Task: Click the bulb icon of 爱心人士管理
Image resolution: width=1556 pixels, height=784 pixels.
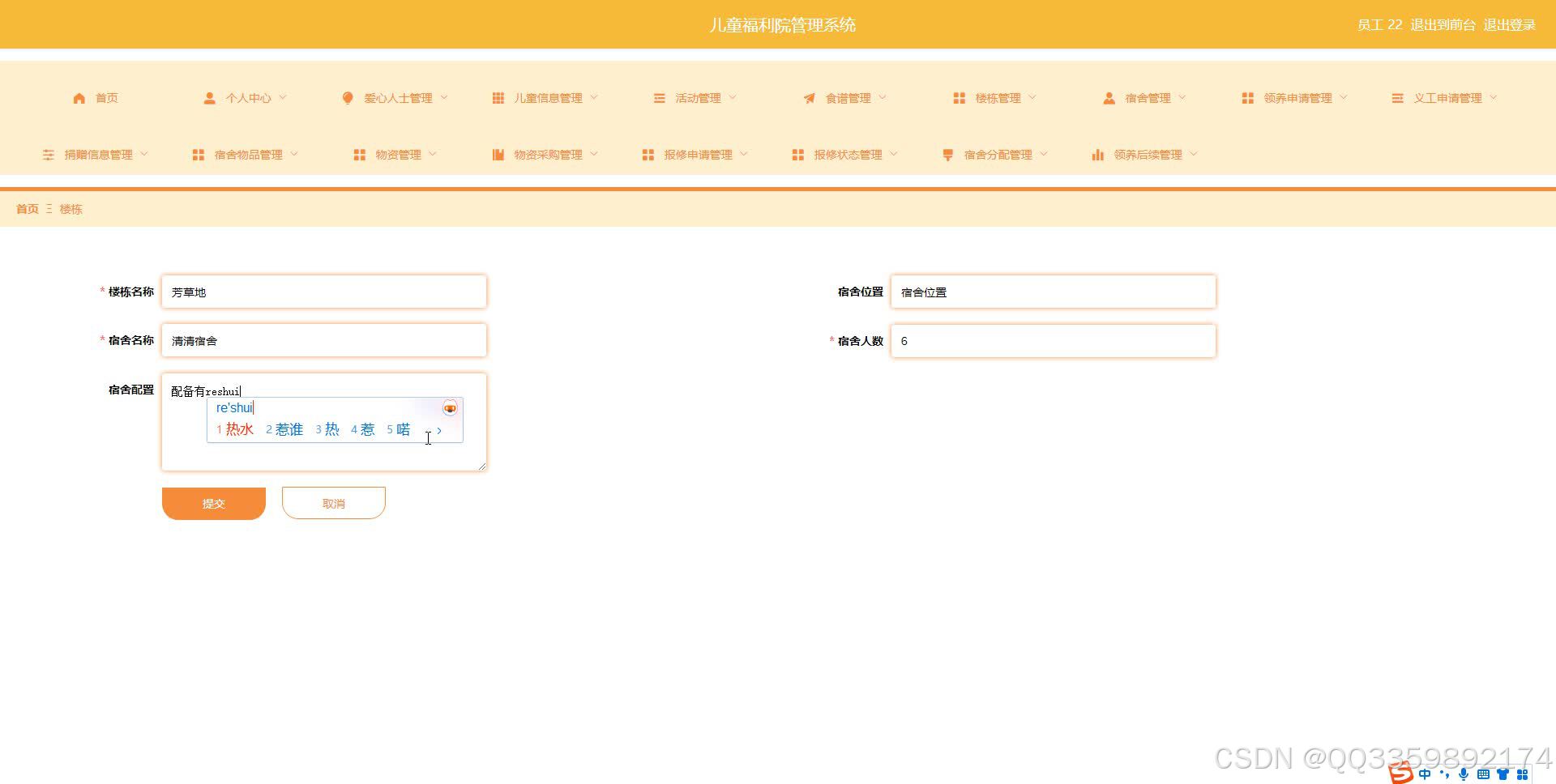Action: pos(348,98)
